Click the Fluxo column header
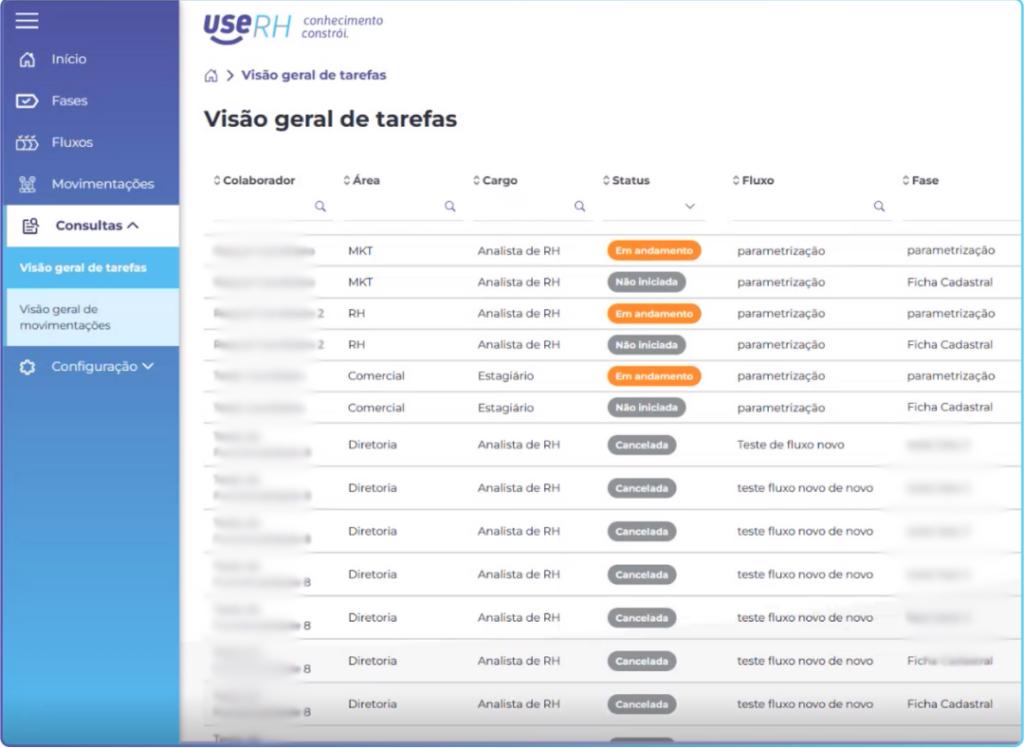The image size is (1024, 748). [x=758, y=180]
